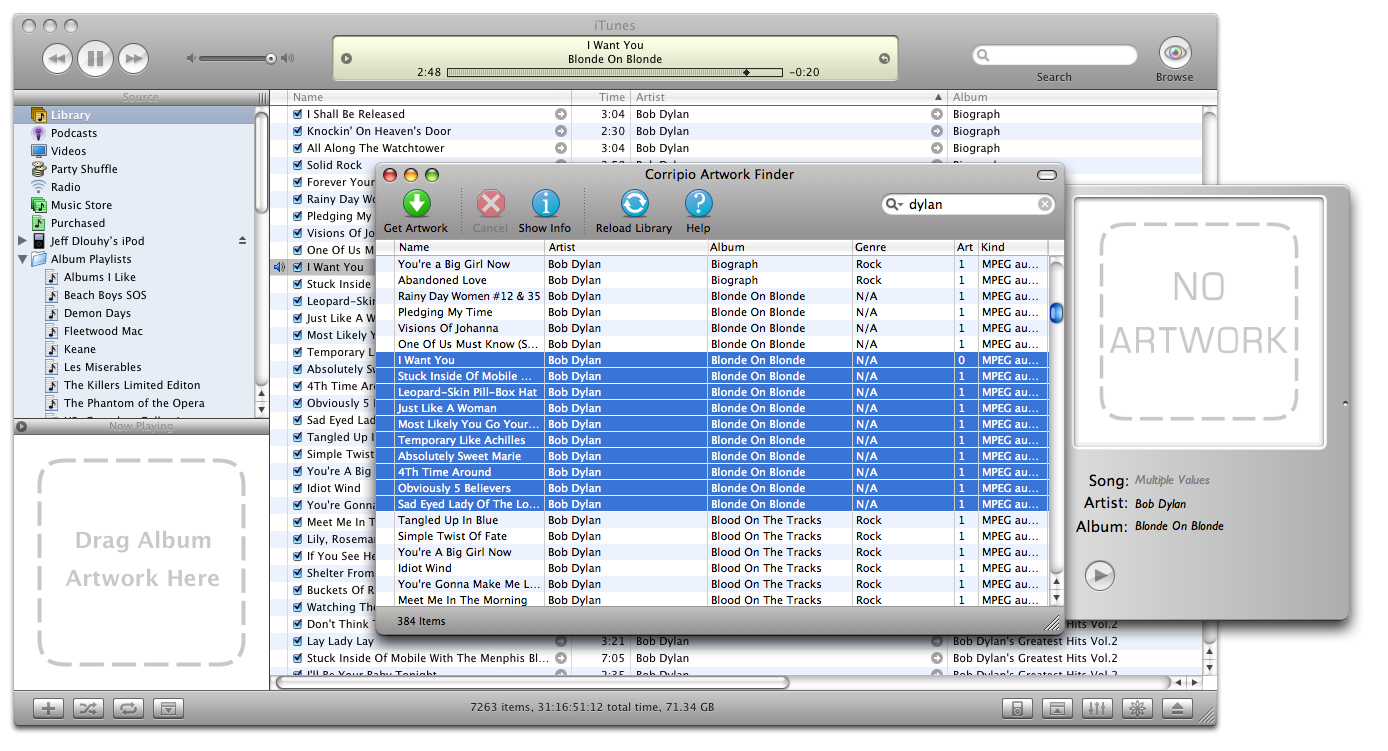Screen dimensions: 1388x751
Task: Uncheck Knockin' On Heaven's Door checkbox
Action: tap(298, 131)
